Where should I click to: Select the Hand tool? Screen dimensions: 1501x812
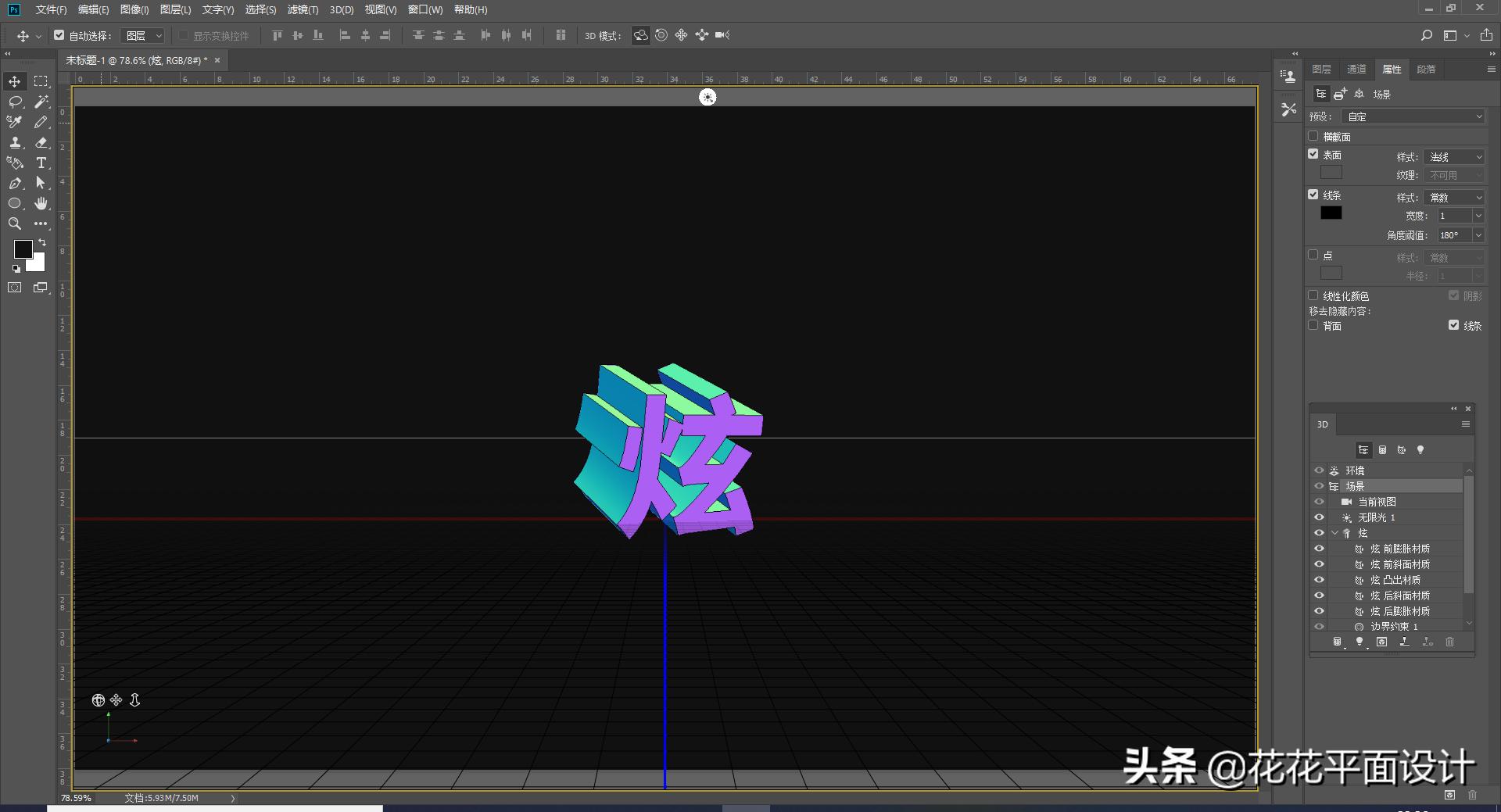tap(41, 204)
